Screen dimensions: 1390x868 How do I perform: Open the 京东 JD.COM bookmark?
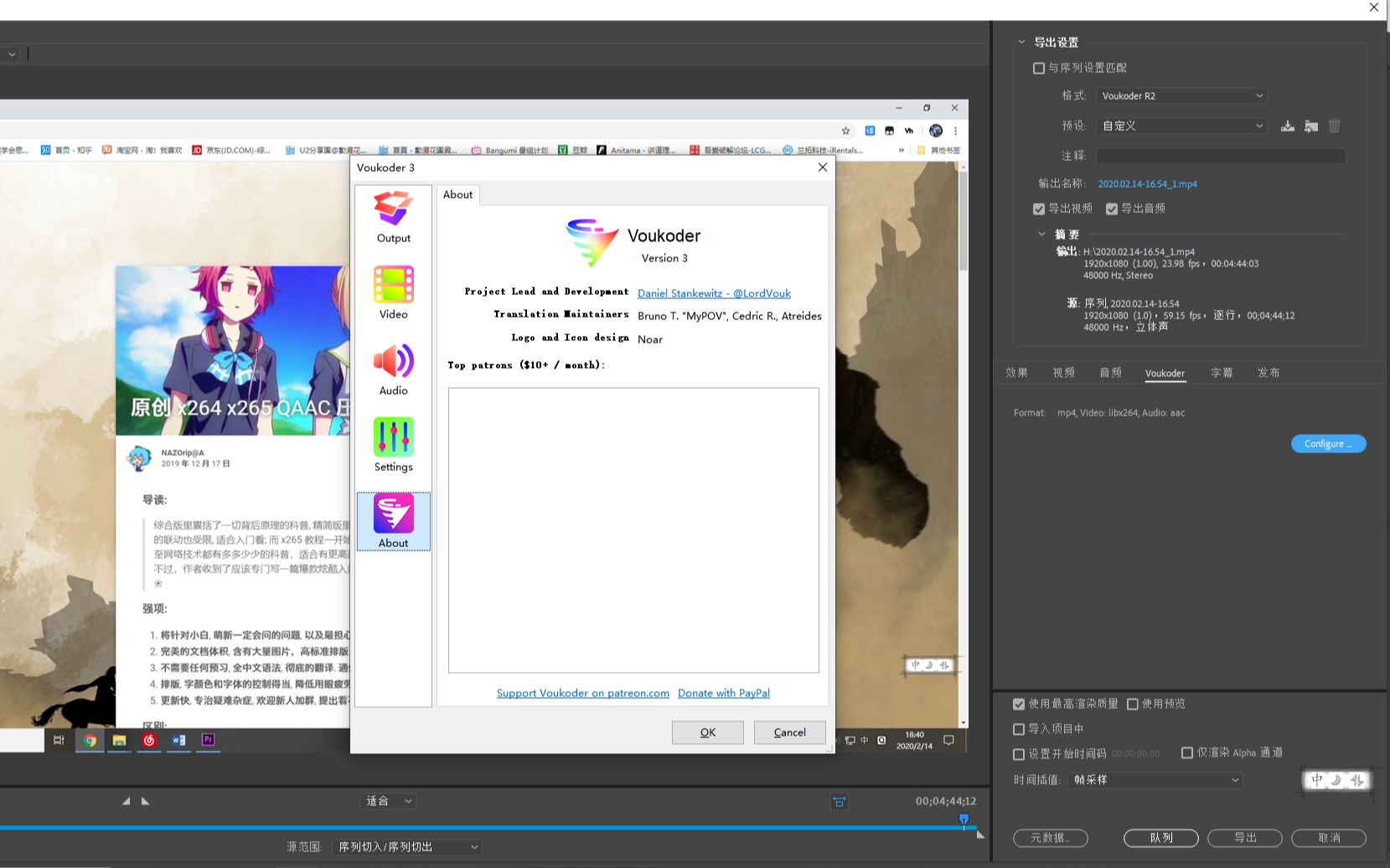tap(231, 151)
